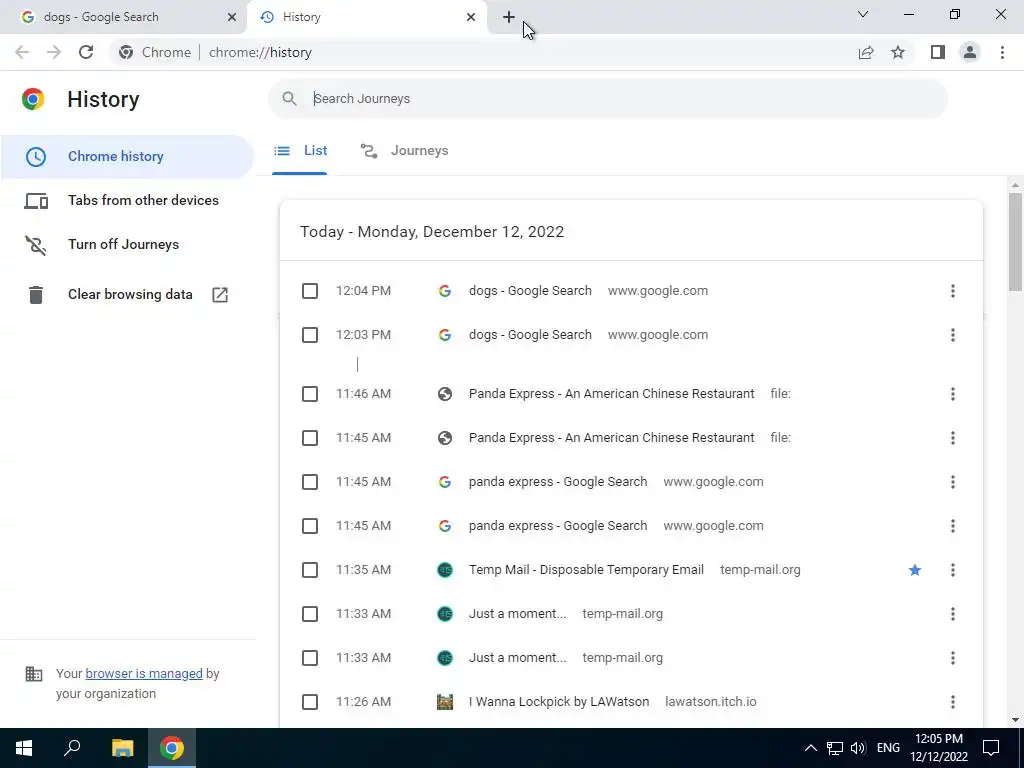Viewport: 1024px width, 768px height.
Task: Click the share page icon in address bar
Action: click(866, 52)
